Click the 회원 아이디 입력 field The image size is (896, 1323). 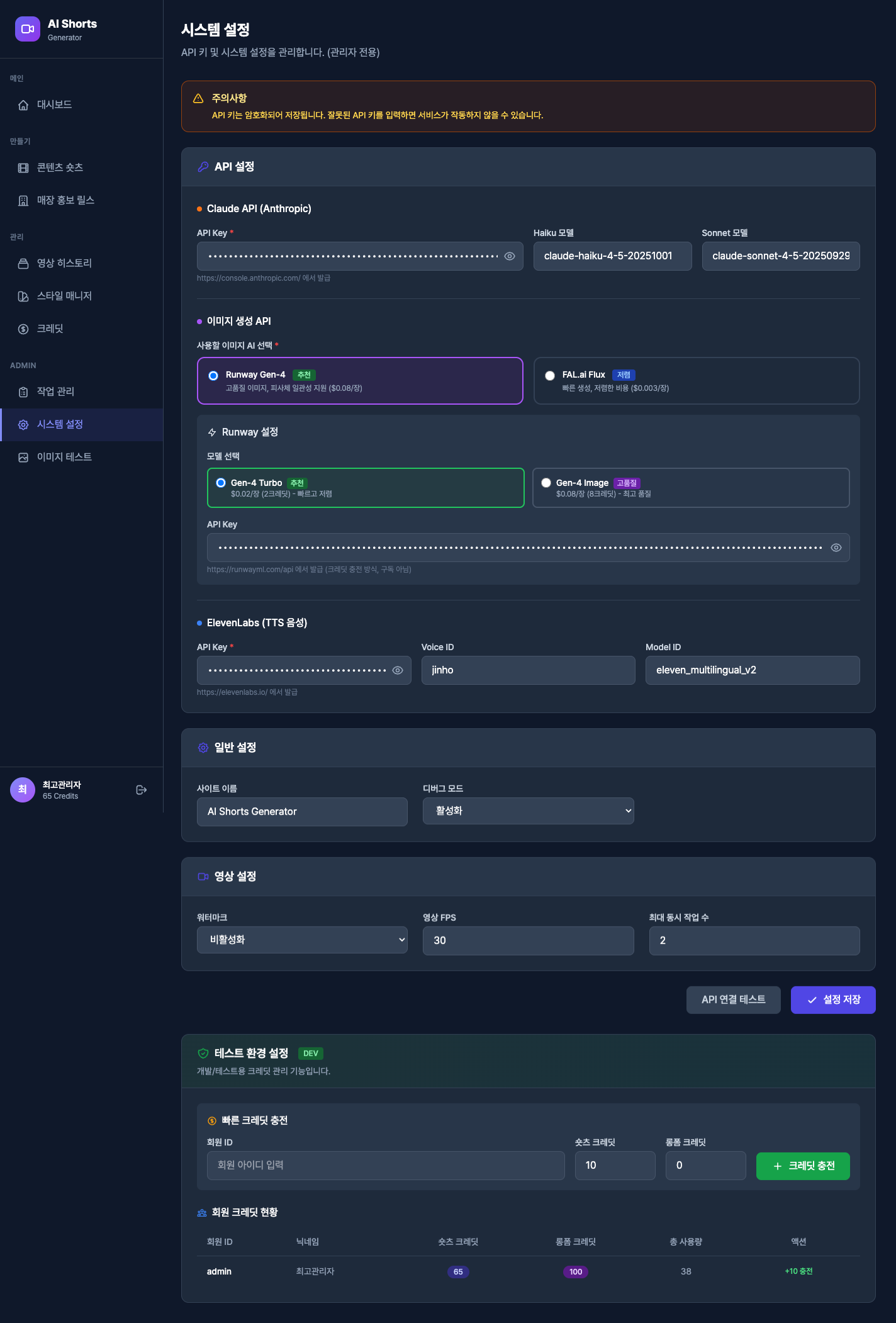pos(385,1165)
